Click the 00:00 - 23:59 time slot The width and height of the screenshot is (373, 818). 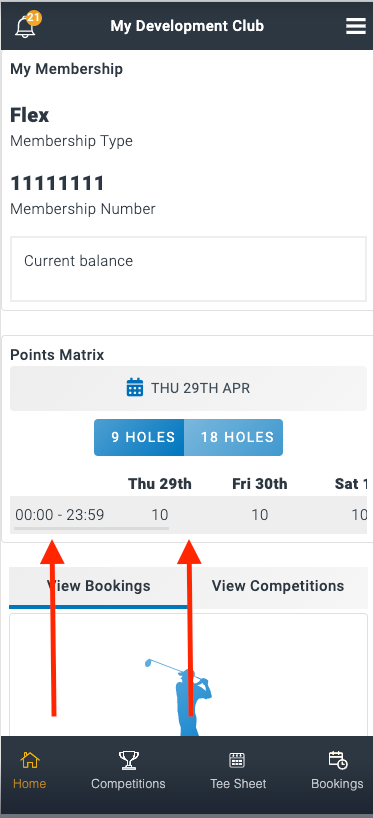coord(59,515)
